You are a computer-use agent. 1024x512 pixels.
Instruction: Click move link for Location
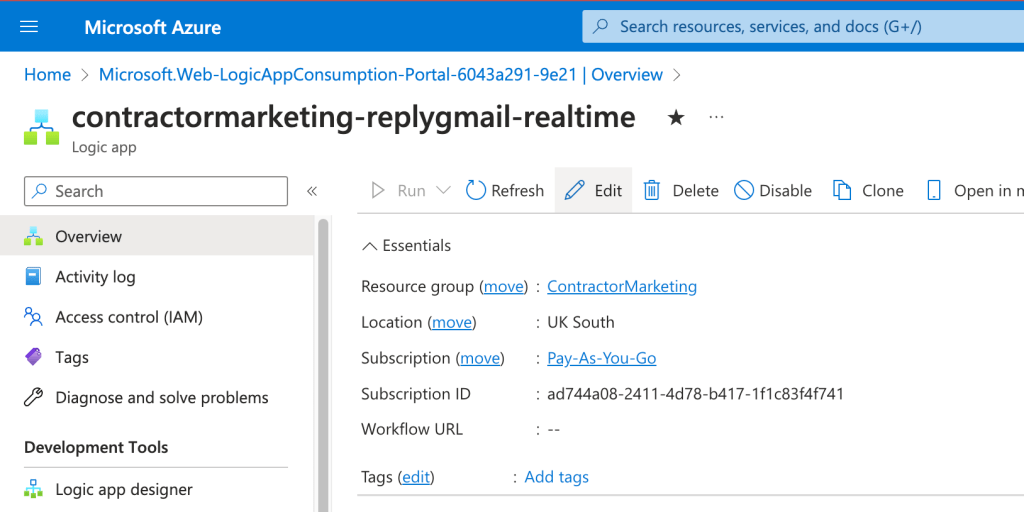(x=452, y=323)
